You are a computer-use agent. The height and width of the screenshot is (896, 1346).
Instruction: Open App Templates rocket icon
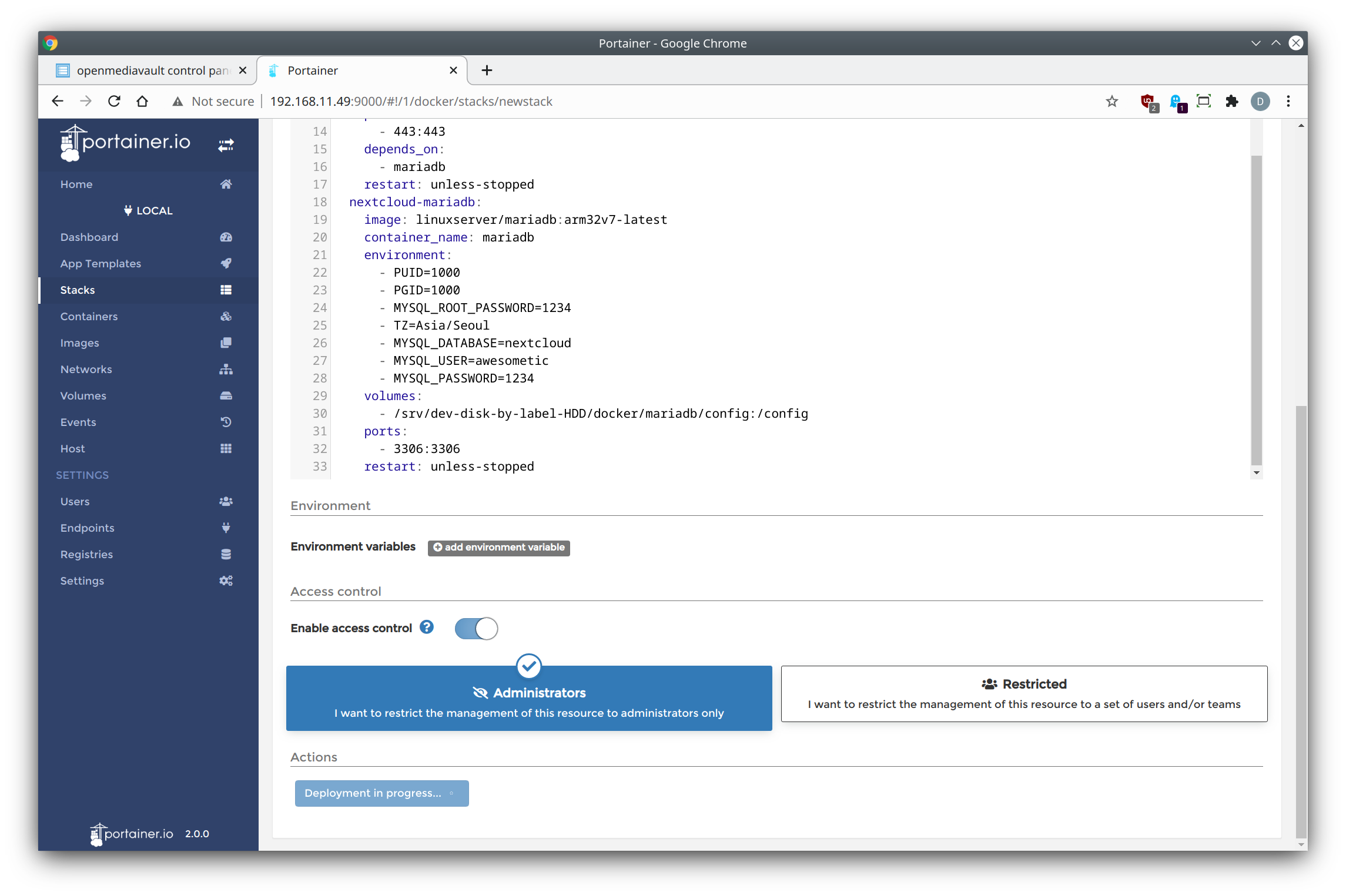(x=226, y=263)
